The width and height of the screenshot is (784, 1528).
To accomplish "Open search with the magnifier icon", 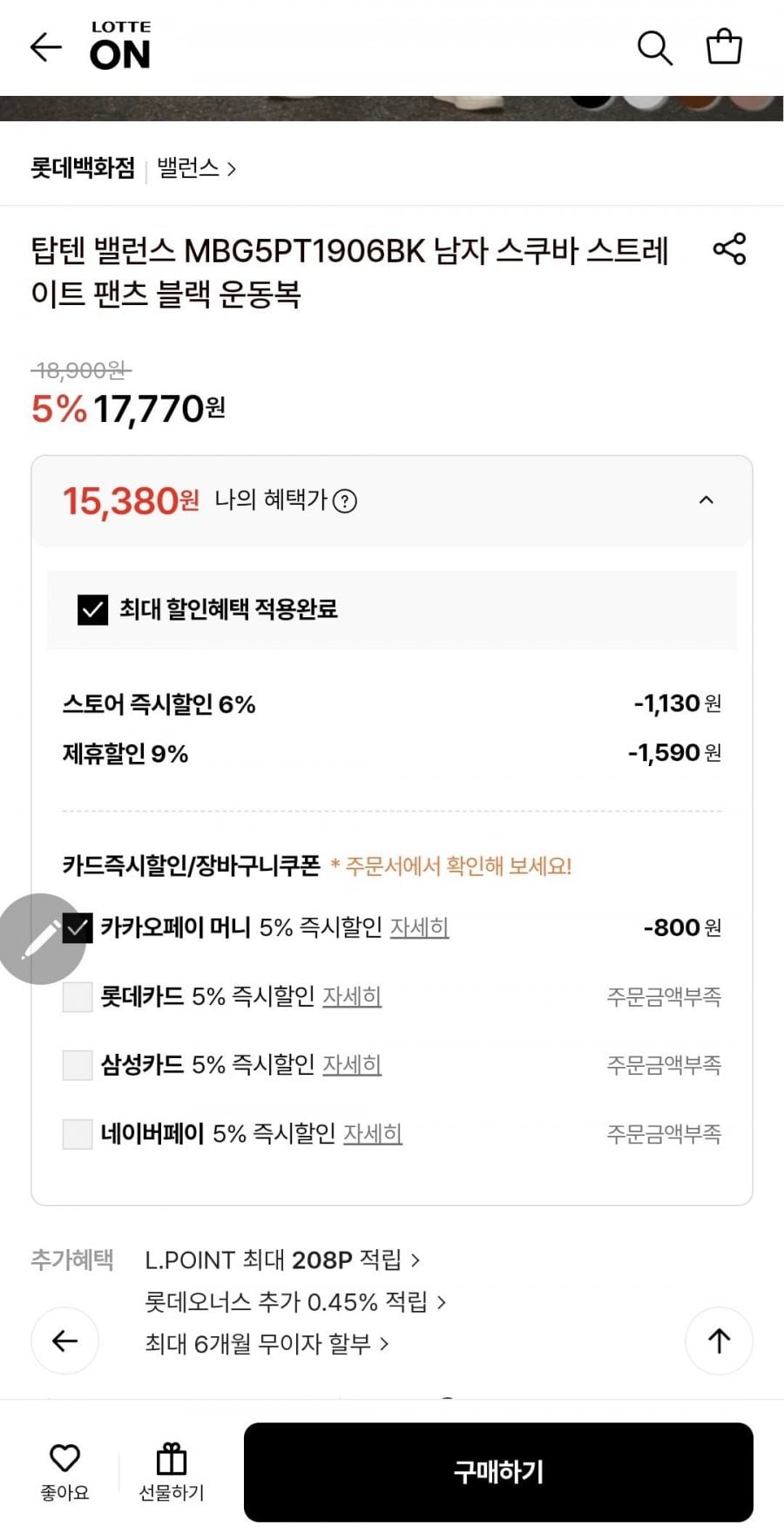I will click(x=654, y=48).
